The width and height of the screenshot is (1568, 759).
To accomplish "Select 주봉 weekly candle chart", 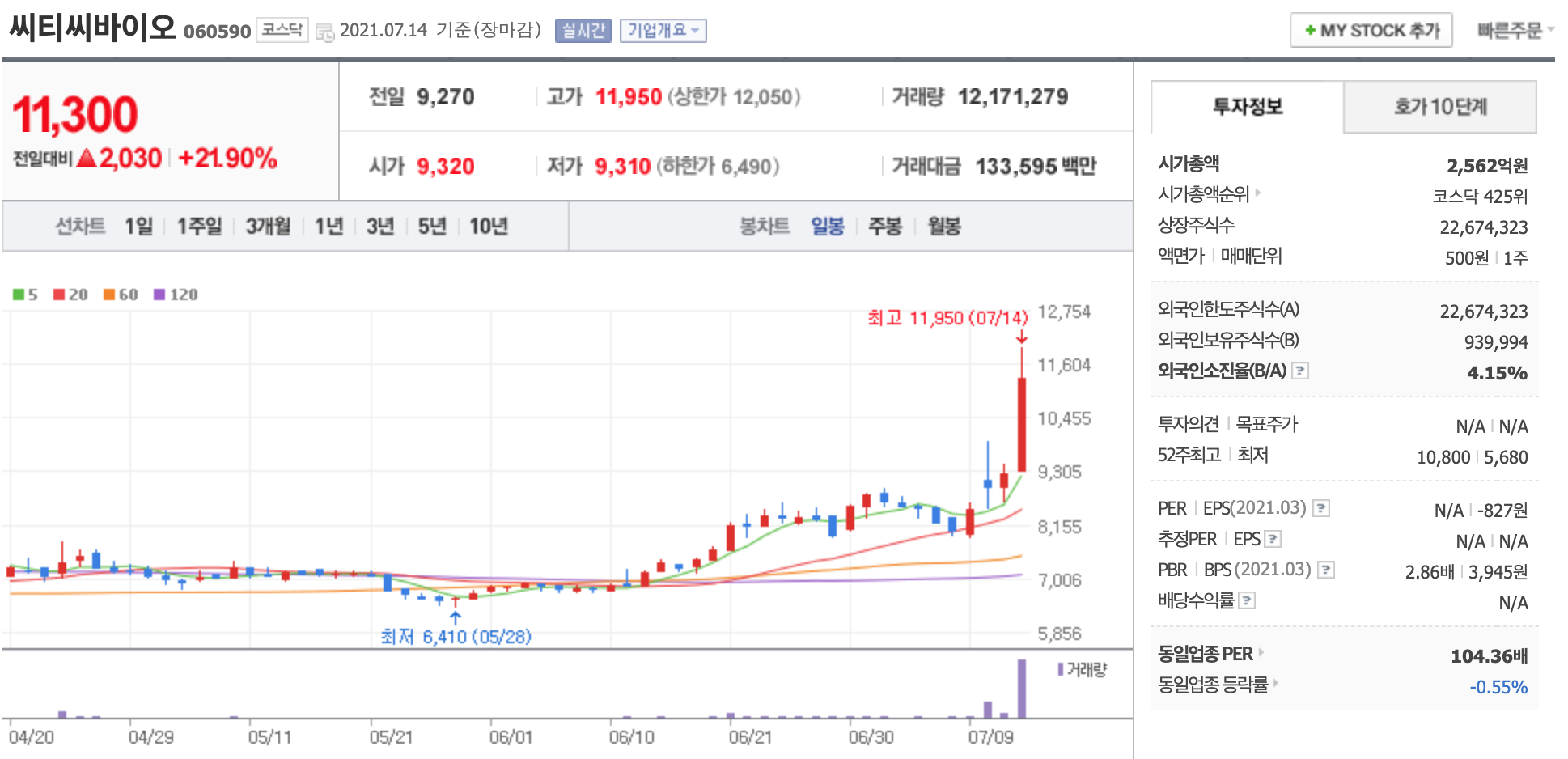I will pos(884,226).
